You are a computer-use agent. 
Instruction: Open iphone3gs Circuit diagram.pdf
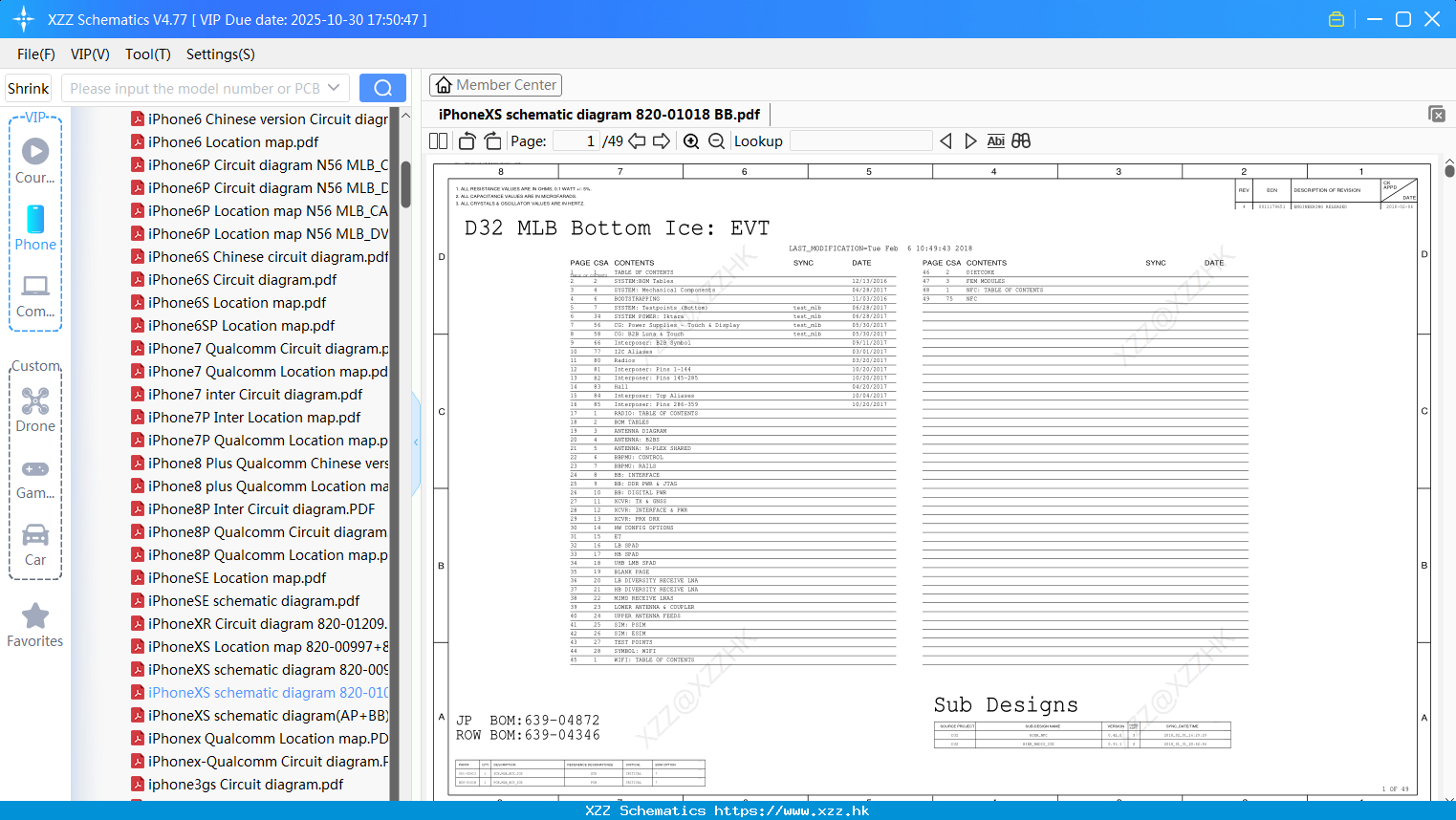(x=246, y=785)
